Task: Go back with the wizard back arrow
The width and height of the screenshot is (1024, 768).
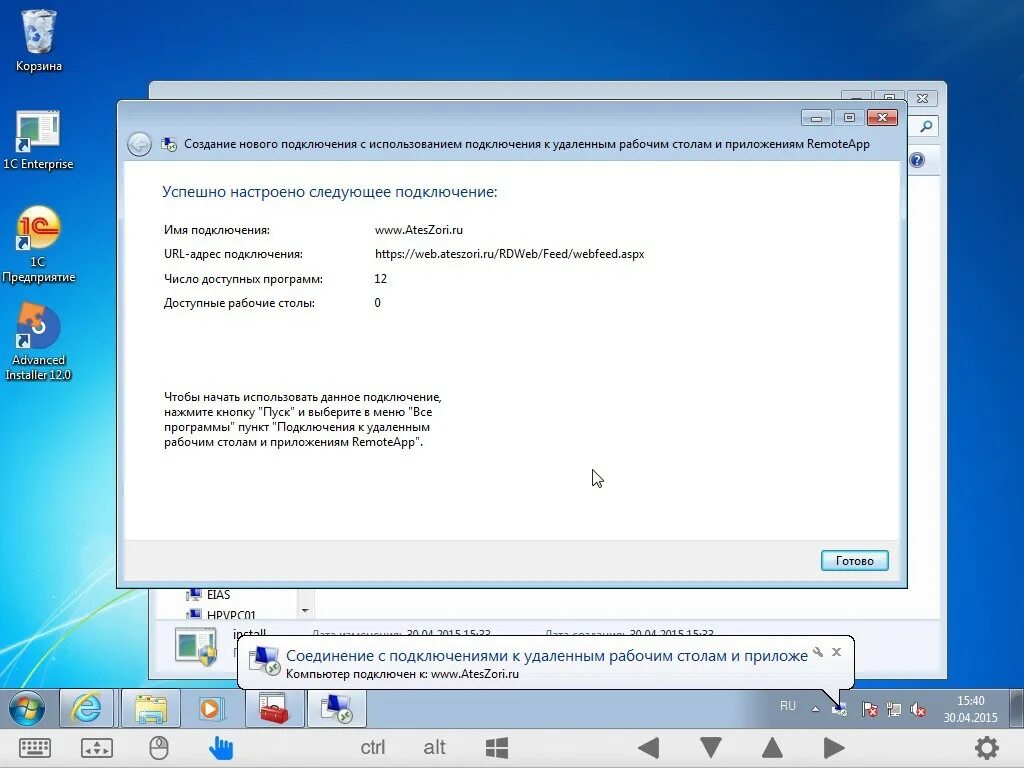Action: [x=139, y=144]
